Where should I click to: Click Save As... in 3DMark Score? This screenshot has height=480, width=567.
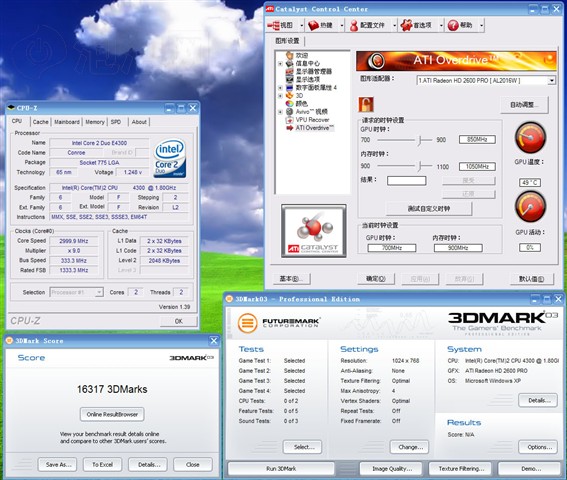click(x=57, y=464)
